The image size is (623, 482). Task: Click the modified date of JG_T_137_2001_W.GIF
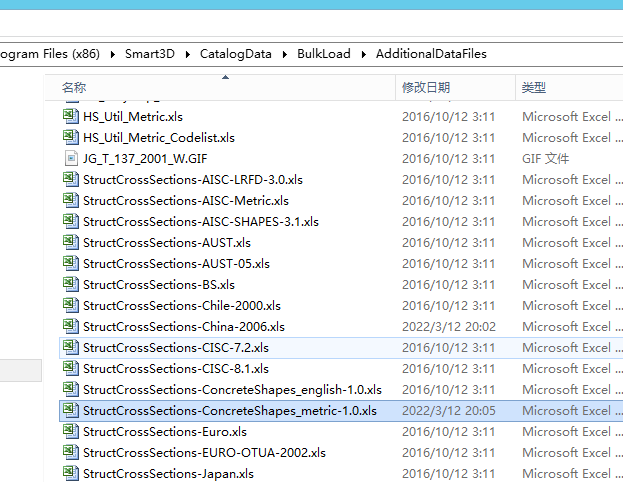(x=448, y=159)
